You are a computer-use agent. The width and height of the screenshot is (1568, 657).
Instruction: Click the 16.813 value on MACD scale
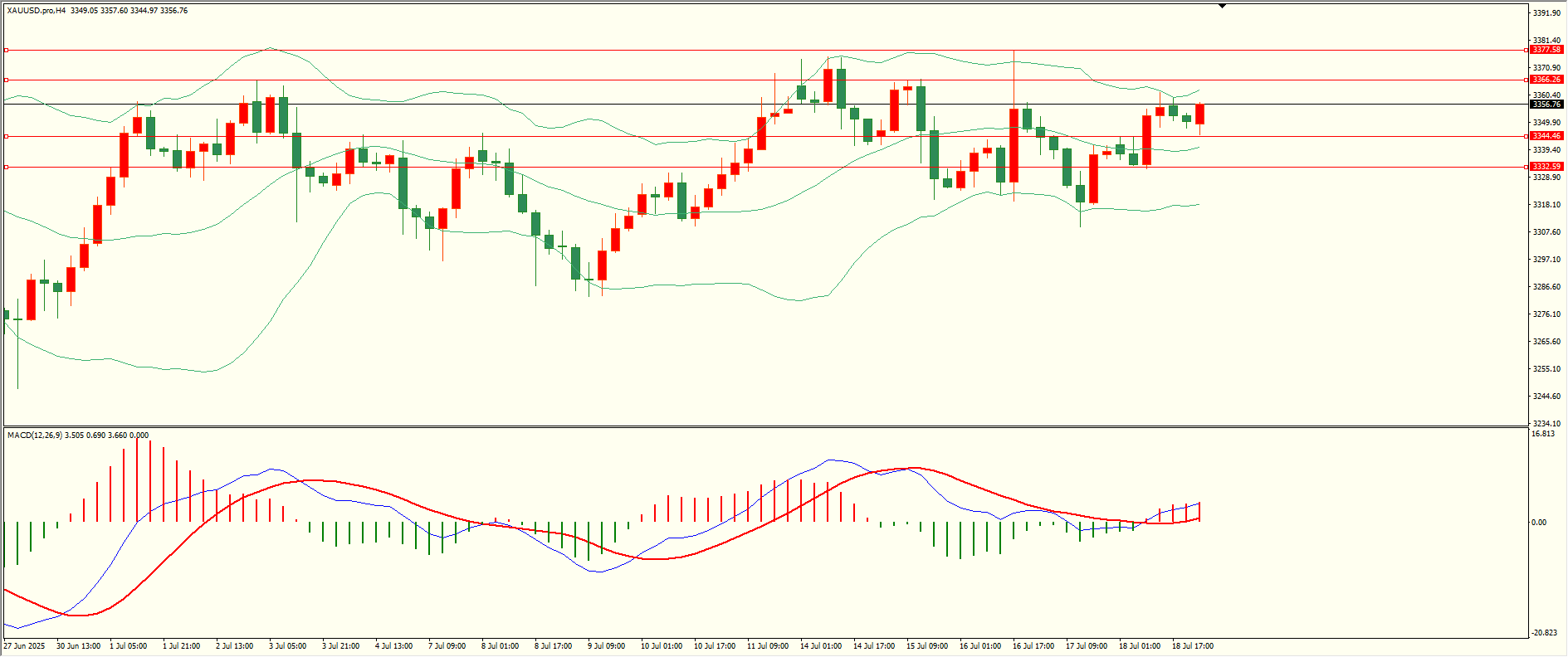(1543, 434)
